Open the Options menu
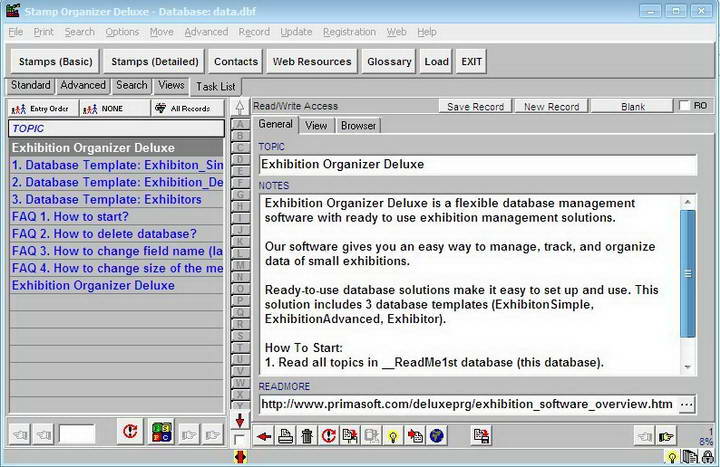Screen dimensions: 720x467 (x=122, y=32)
